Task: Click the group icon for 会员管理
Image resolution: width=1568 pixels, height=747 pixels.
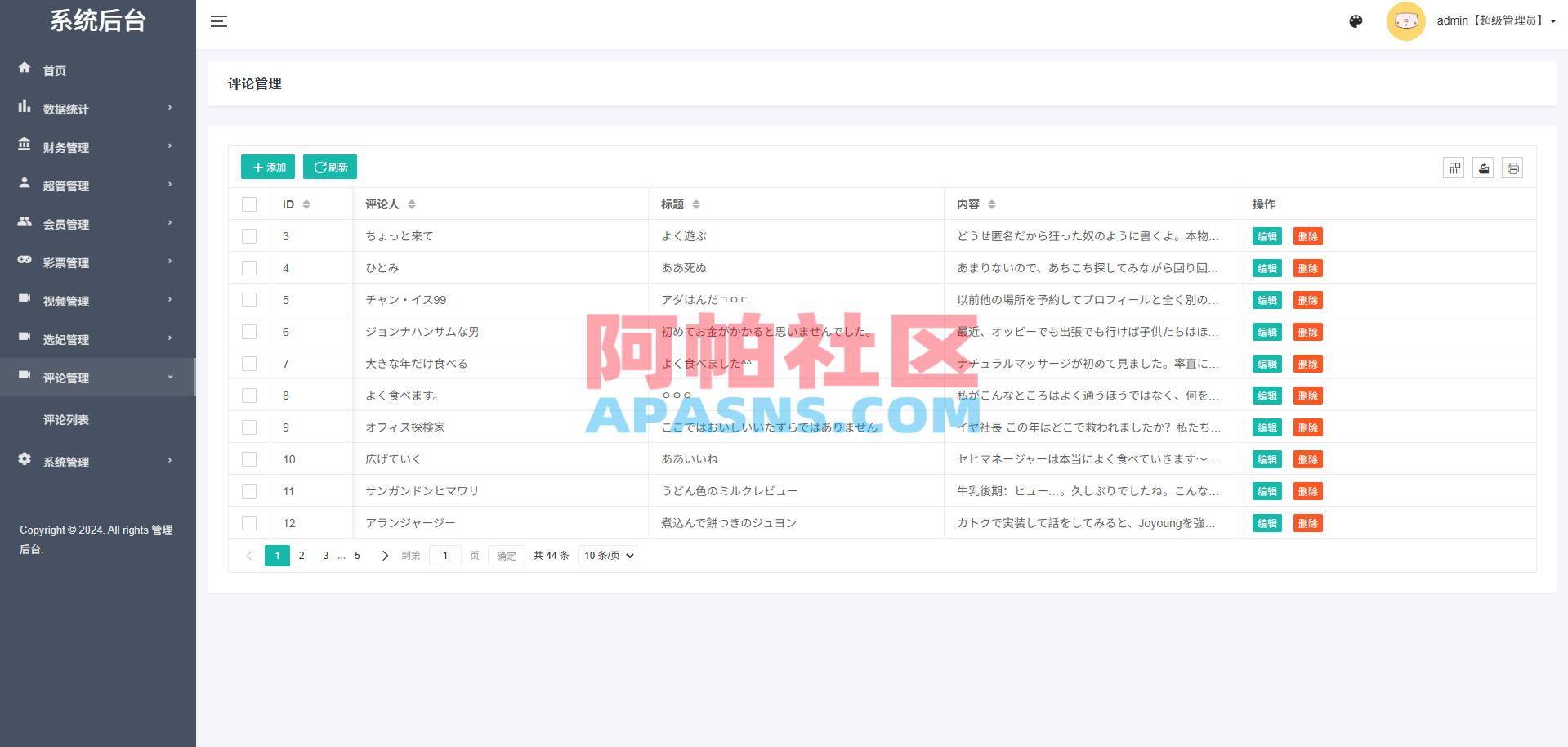Action: click(x=25, y=221)
